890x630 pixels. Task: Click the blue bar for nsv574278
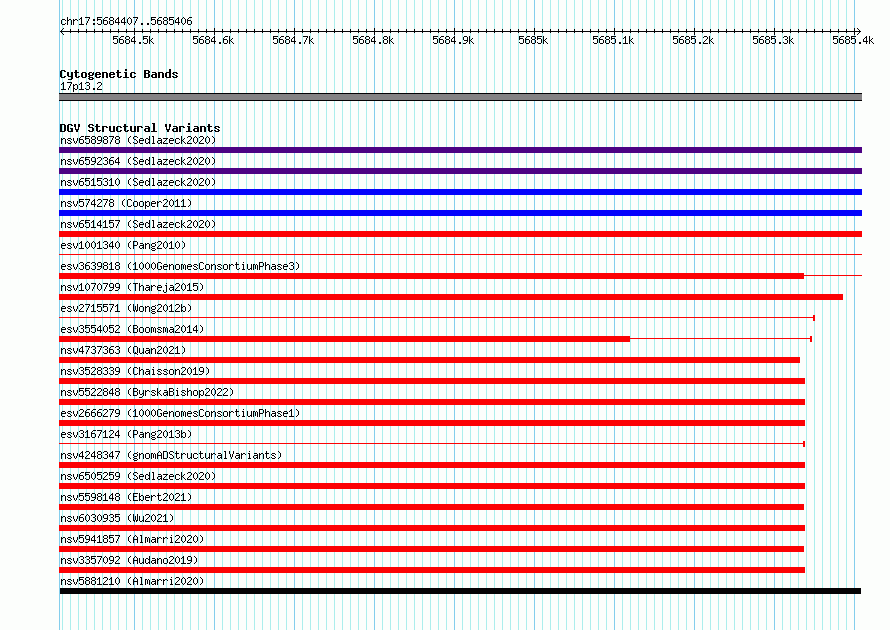click(460, 213)
